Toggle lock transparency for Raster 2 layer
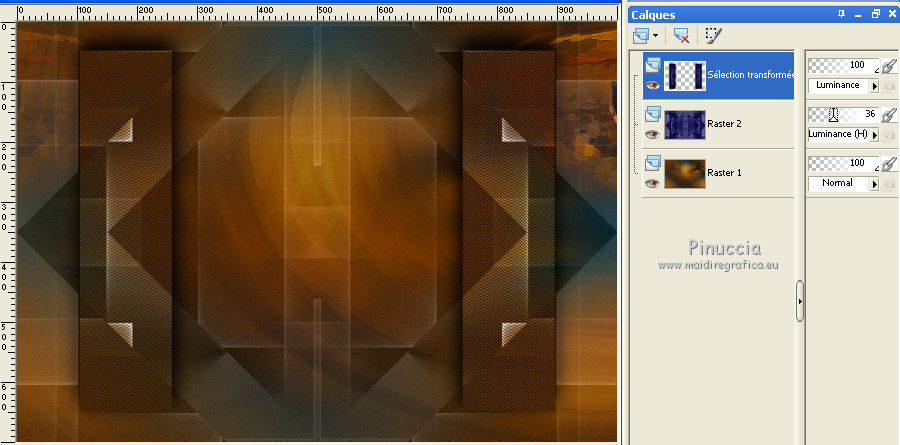The image size is (900, 445). click(889, 136)
